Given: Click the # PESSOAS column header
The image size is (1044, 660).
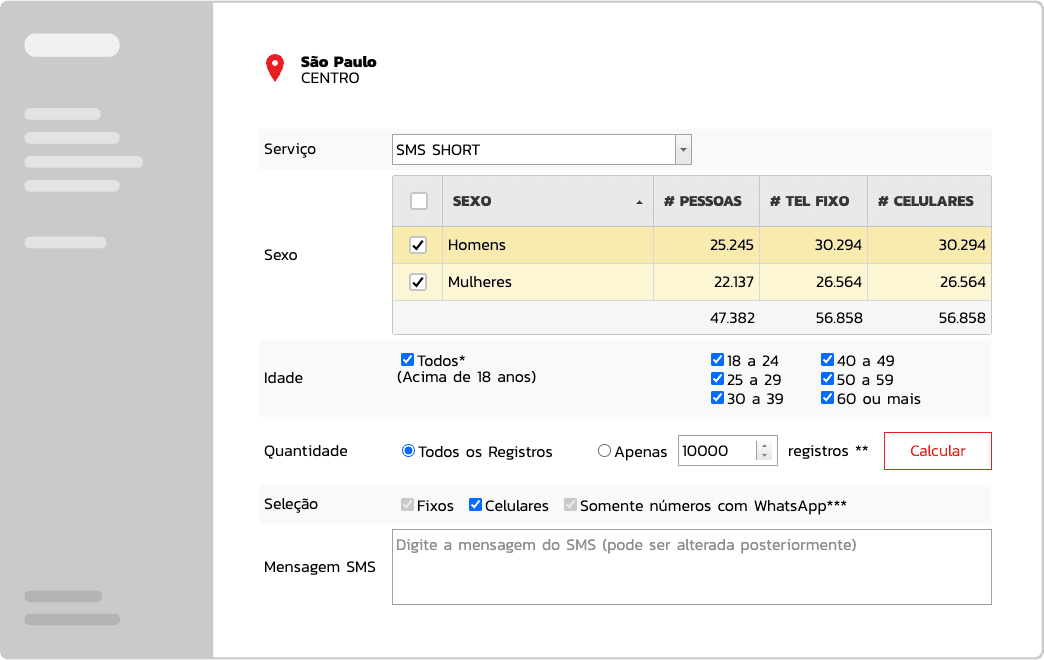Looking at the screenshot, I should [x=705, y=201].
